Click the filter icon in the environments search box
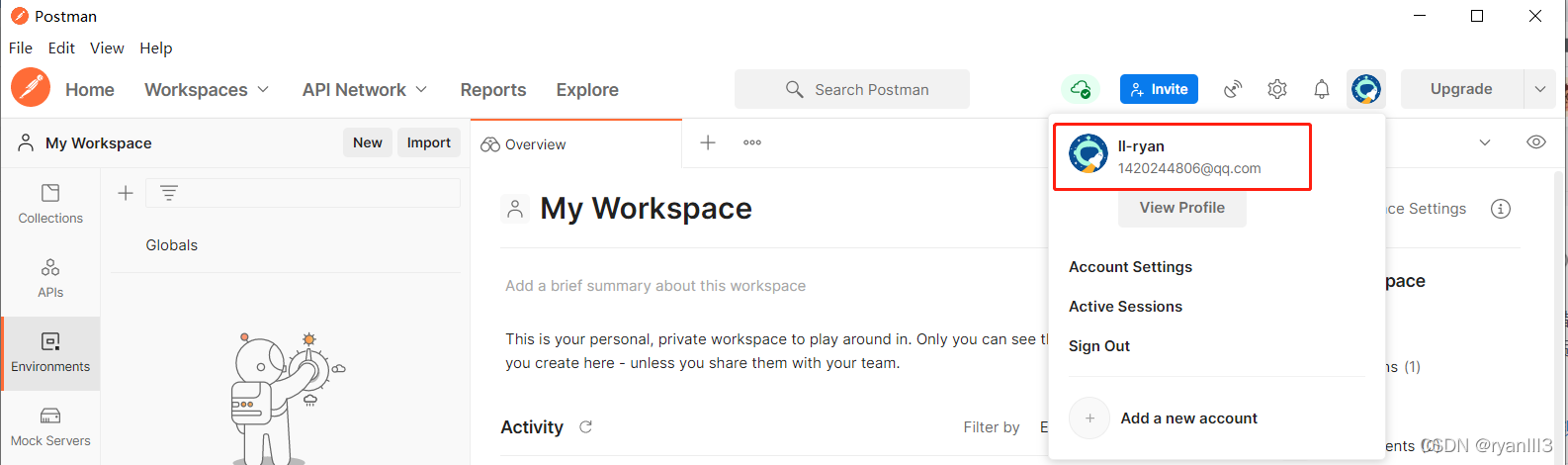Screen dimensions: 1568x465 [169, 193]
